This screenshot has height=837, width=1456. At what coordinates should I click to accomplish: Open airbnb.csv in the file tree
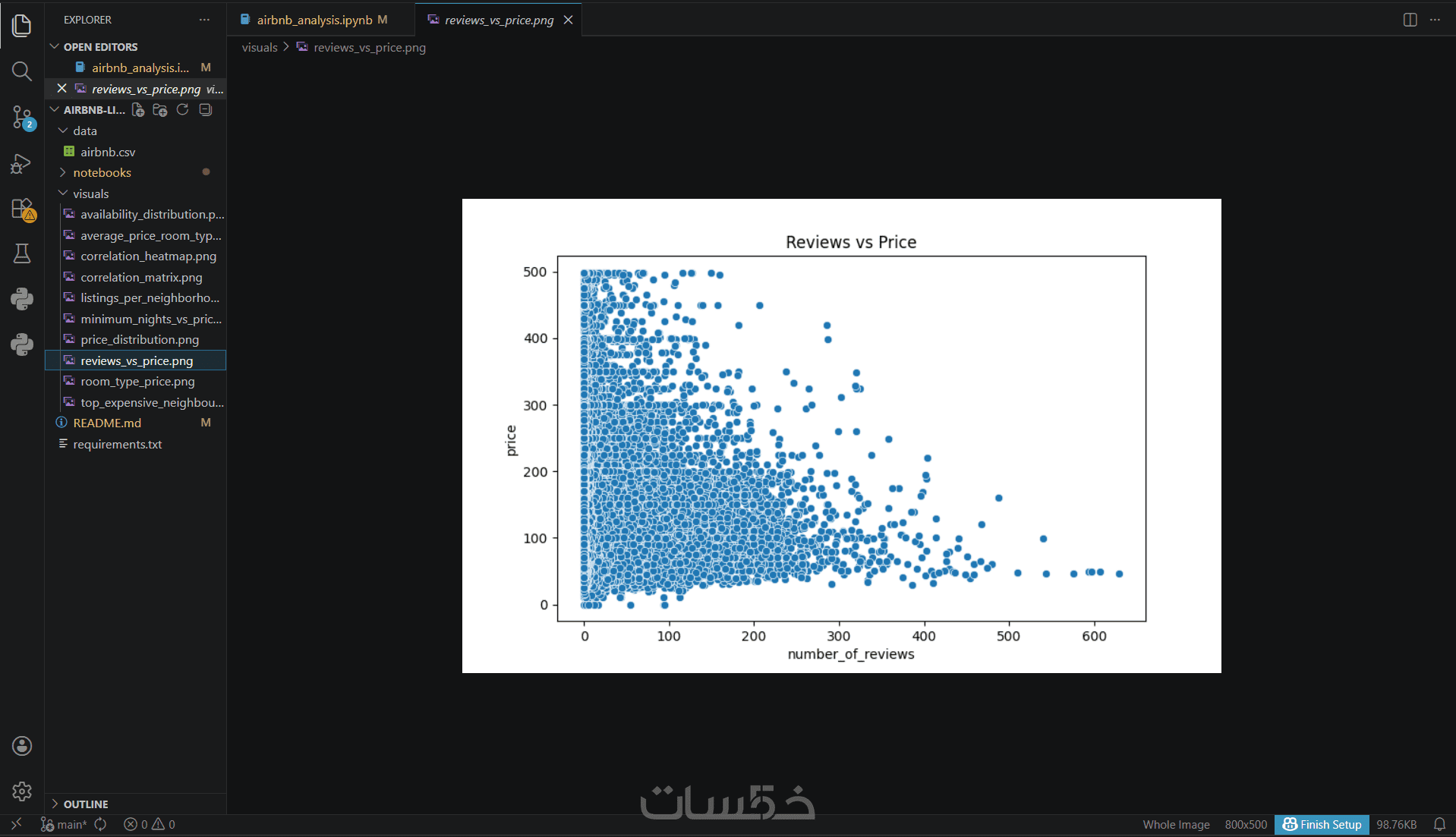click(x=135, y=152)
